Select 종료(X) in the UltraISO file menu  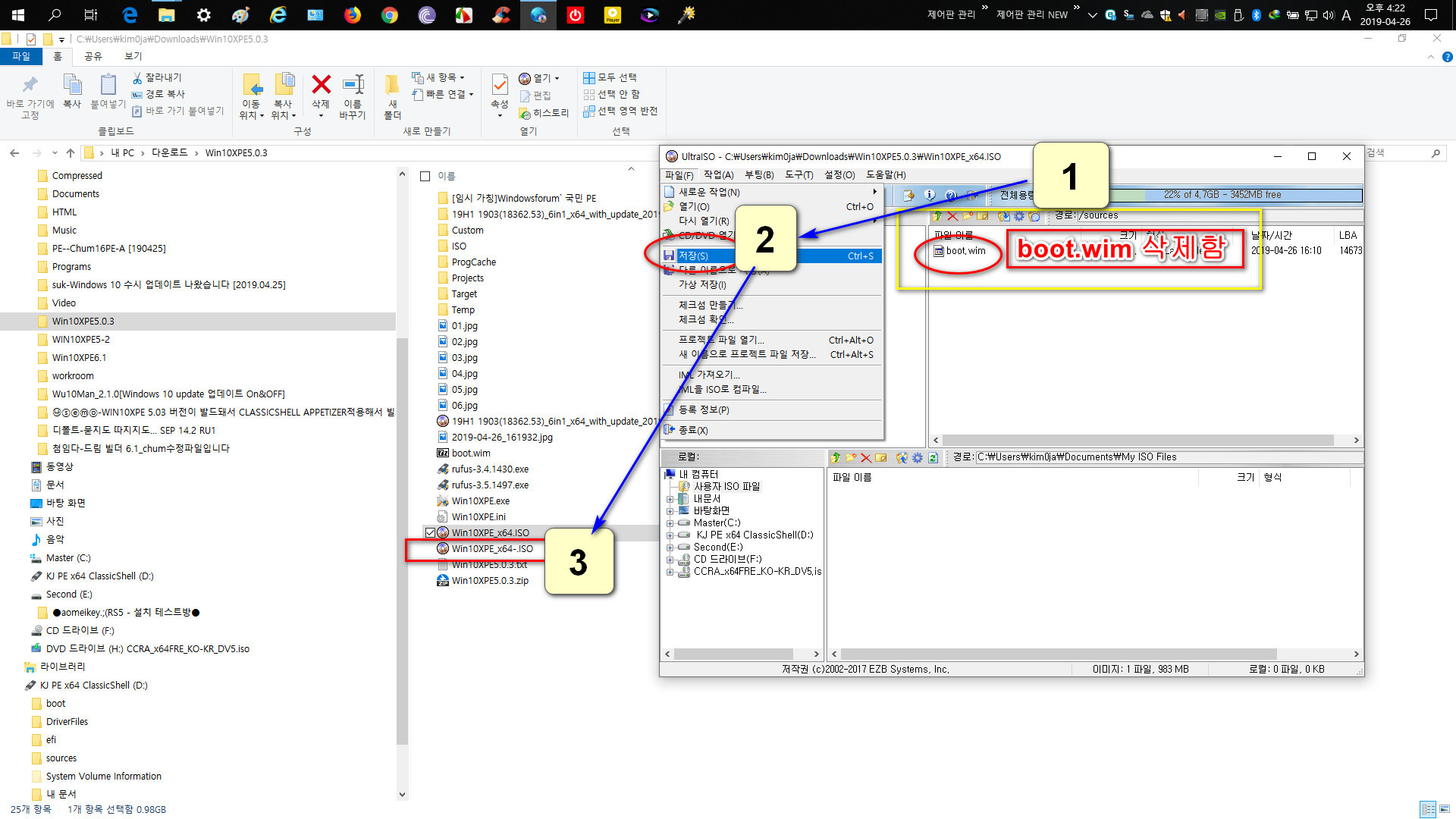coord(772,430)
